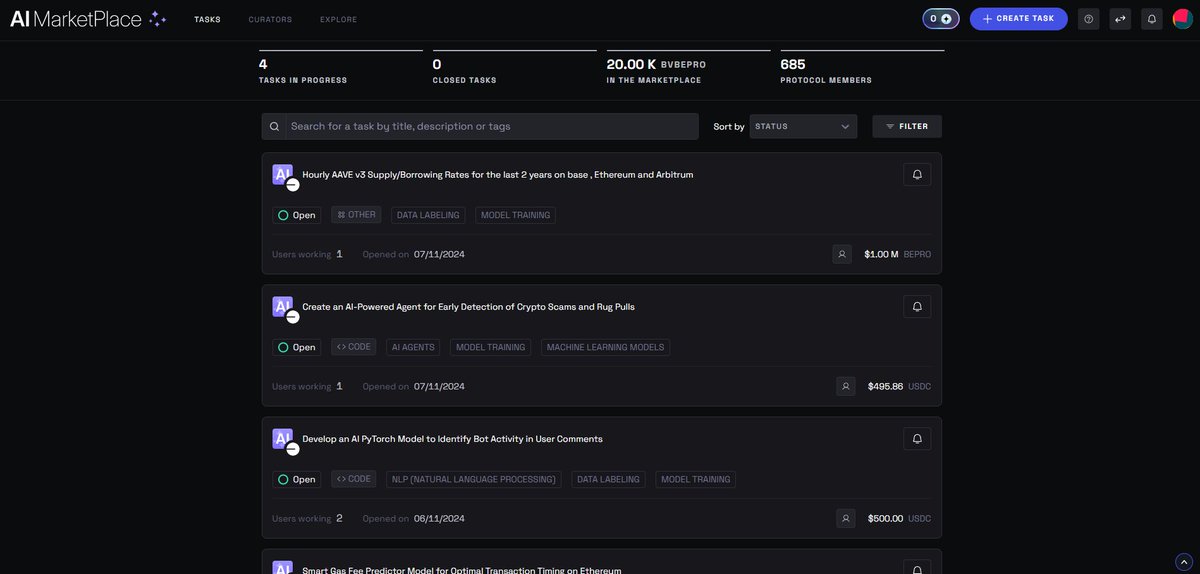Subscribe bell for PyTorch Bot Activity task
Viewport: 1200px width, 574px height.
pyautogui.click(x=917, y=438)
